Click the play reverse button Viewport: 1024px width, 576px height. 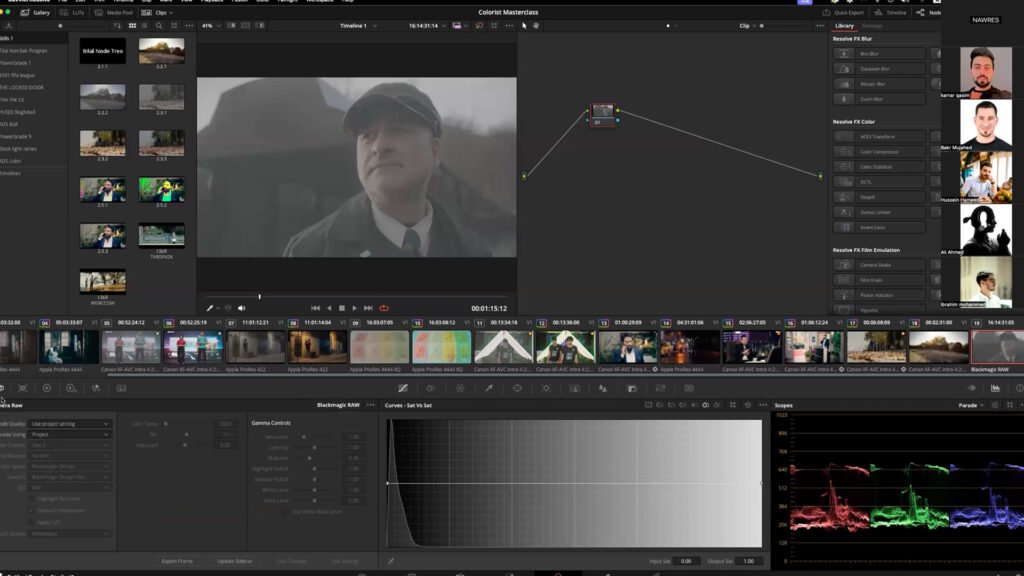(328, 308)
